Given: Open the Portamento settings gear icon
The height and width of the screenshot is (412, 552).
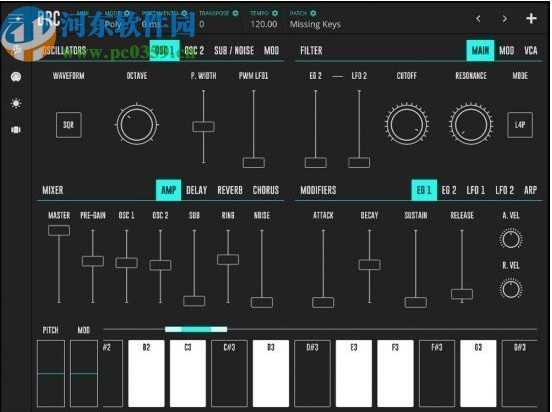Looking at the screenshot, I should [x=184, y=13].
